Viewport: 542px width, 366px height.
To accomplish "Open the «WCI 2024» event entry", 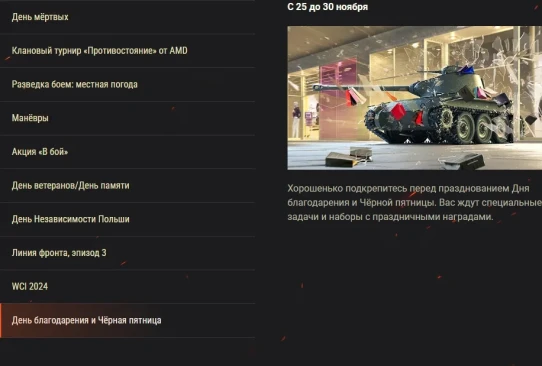I will coord(127,287).
